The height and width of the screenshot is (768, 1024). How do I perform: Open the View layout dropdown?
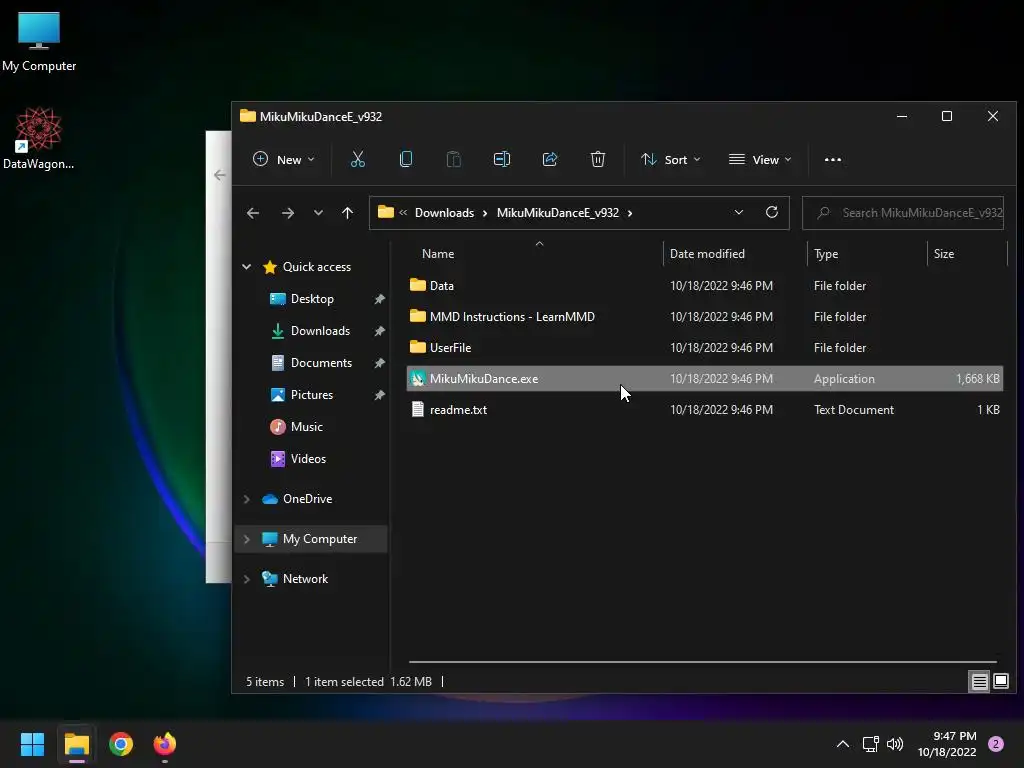tap(760, 159)
